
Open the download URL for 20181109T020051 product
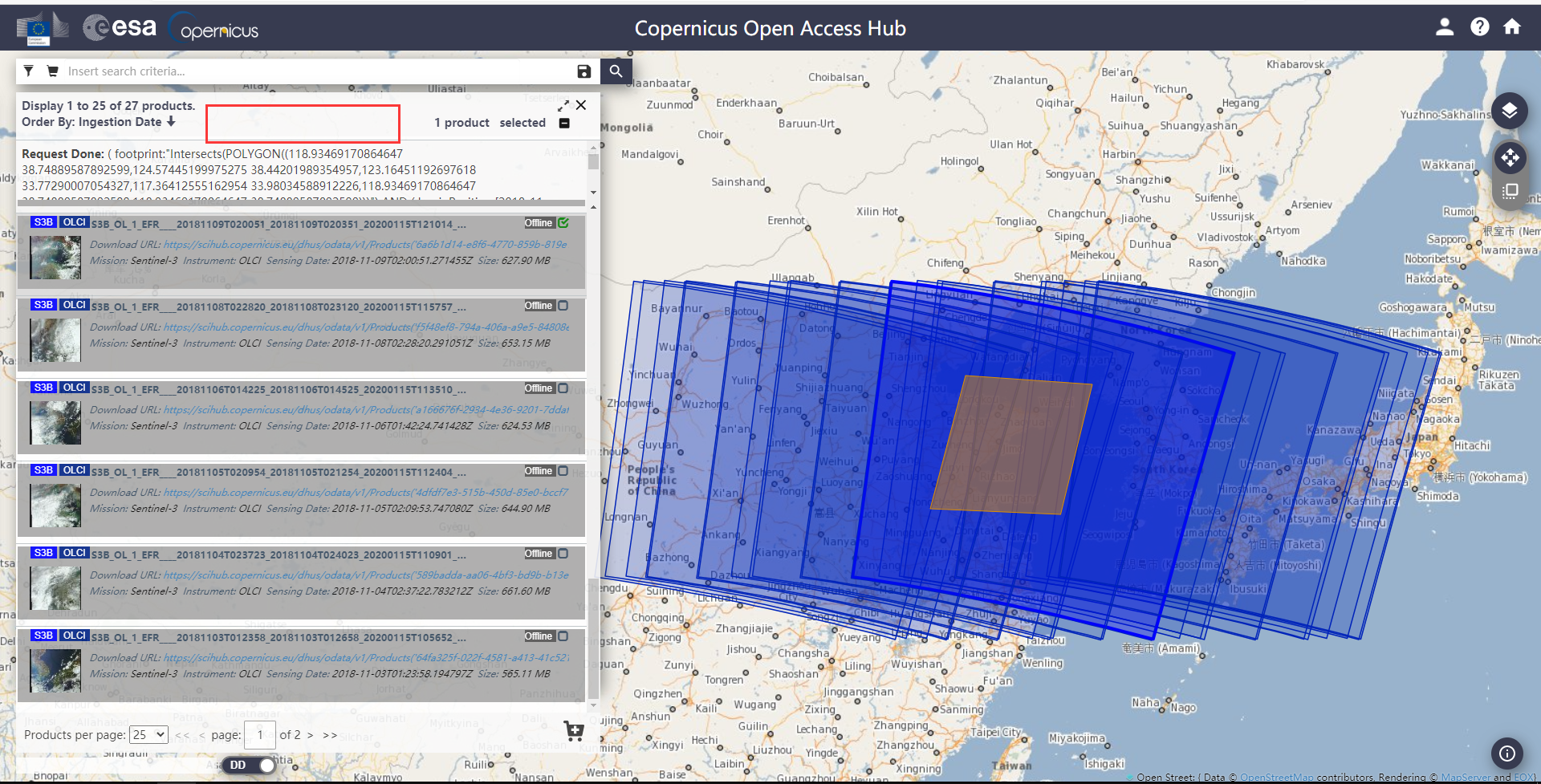[365, 244]
